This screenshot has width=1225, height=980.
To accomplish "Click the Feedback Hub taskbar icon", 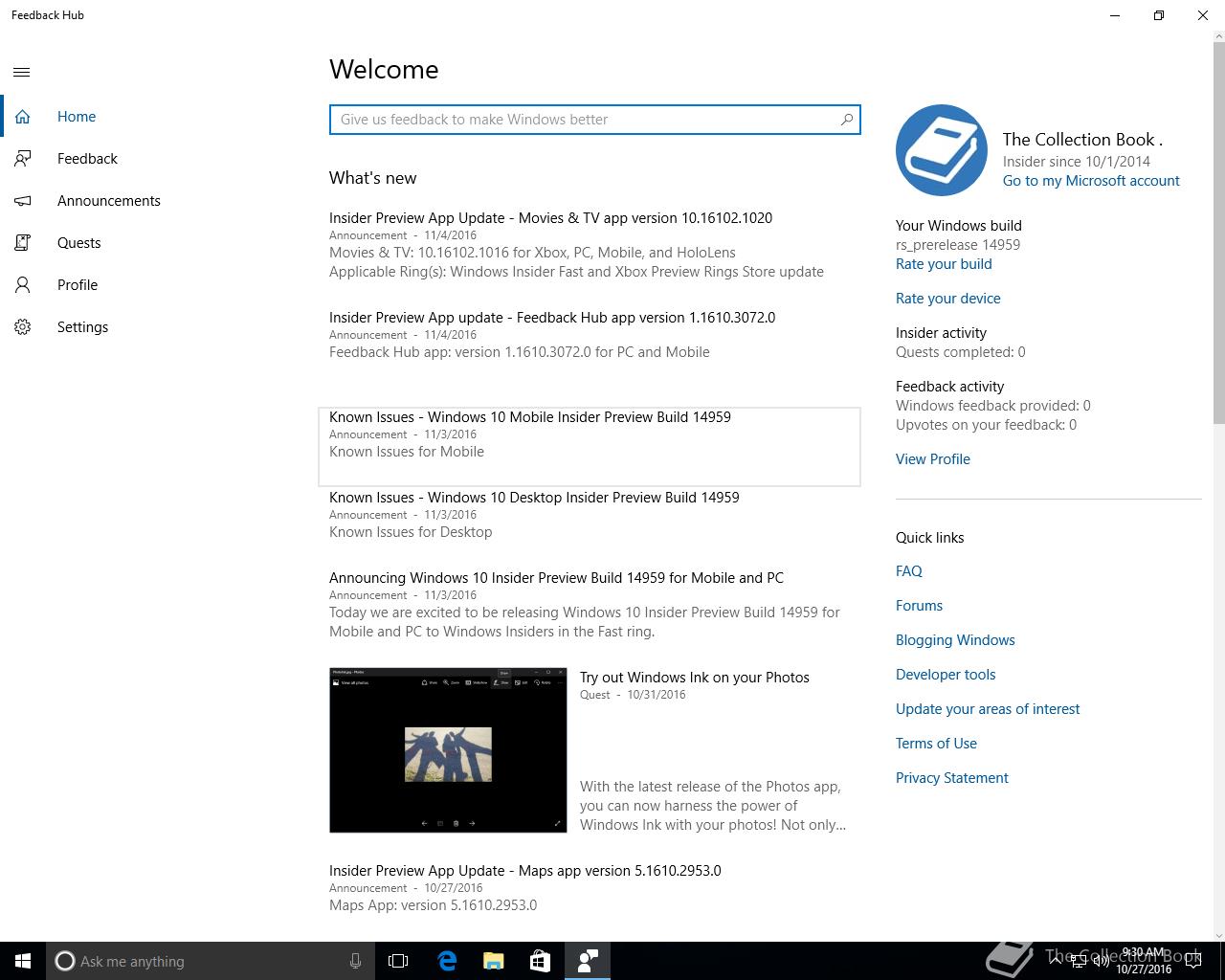I will (588, 961).
